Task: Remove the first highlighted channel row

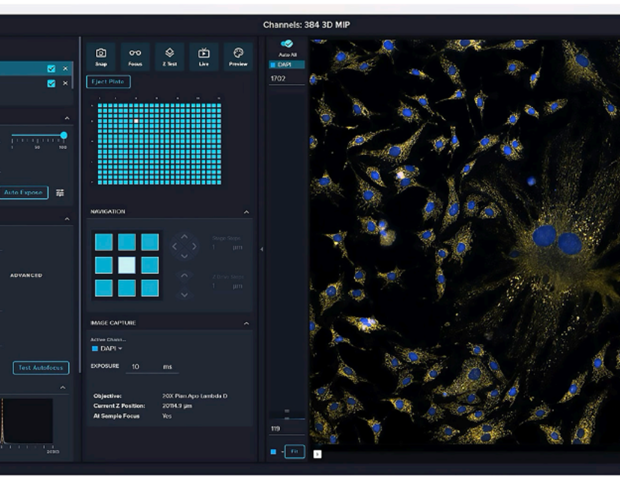Action: click(x=65, y=69)
